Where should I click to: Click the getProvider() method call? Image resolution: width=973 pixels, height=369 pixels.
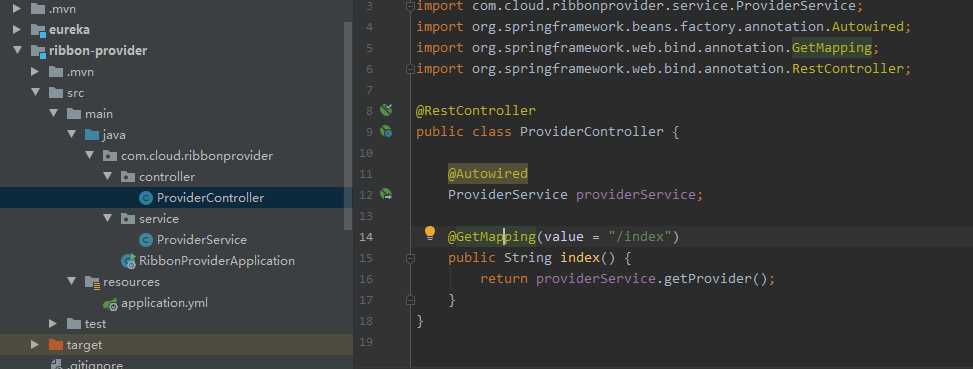[715, 278]
